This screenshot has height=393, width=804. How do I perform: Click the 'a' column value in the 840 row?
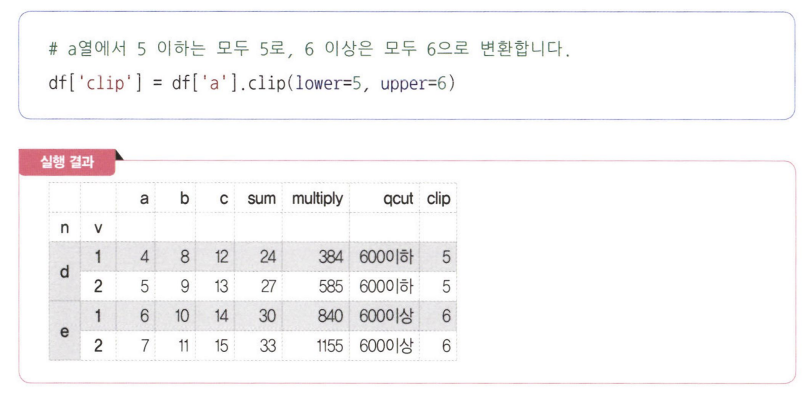pyautogui.click(x=136, y=316)
